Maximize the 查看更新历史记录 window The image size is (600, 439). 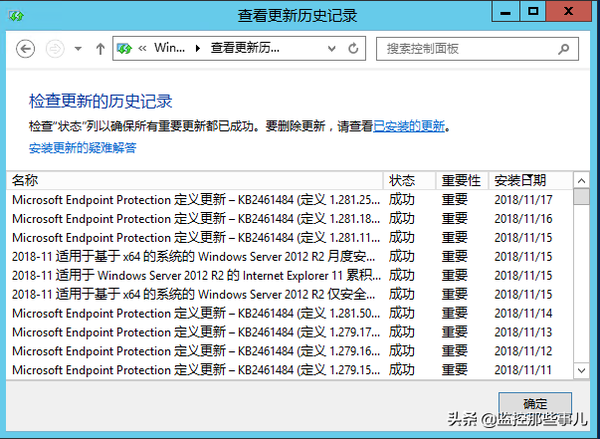[533, 11]
